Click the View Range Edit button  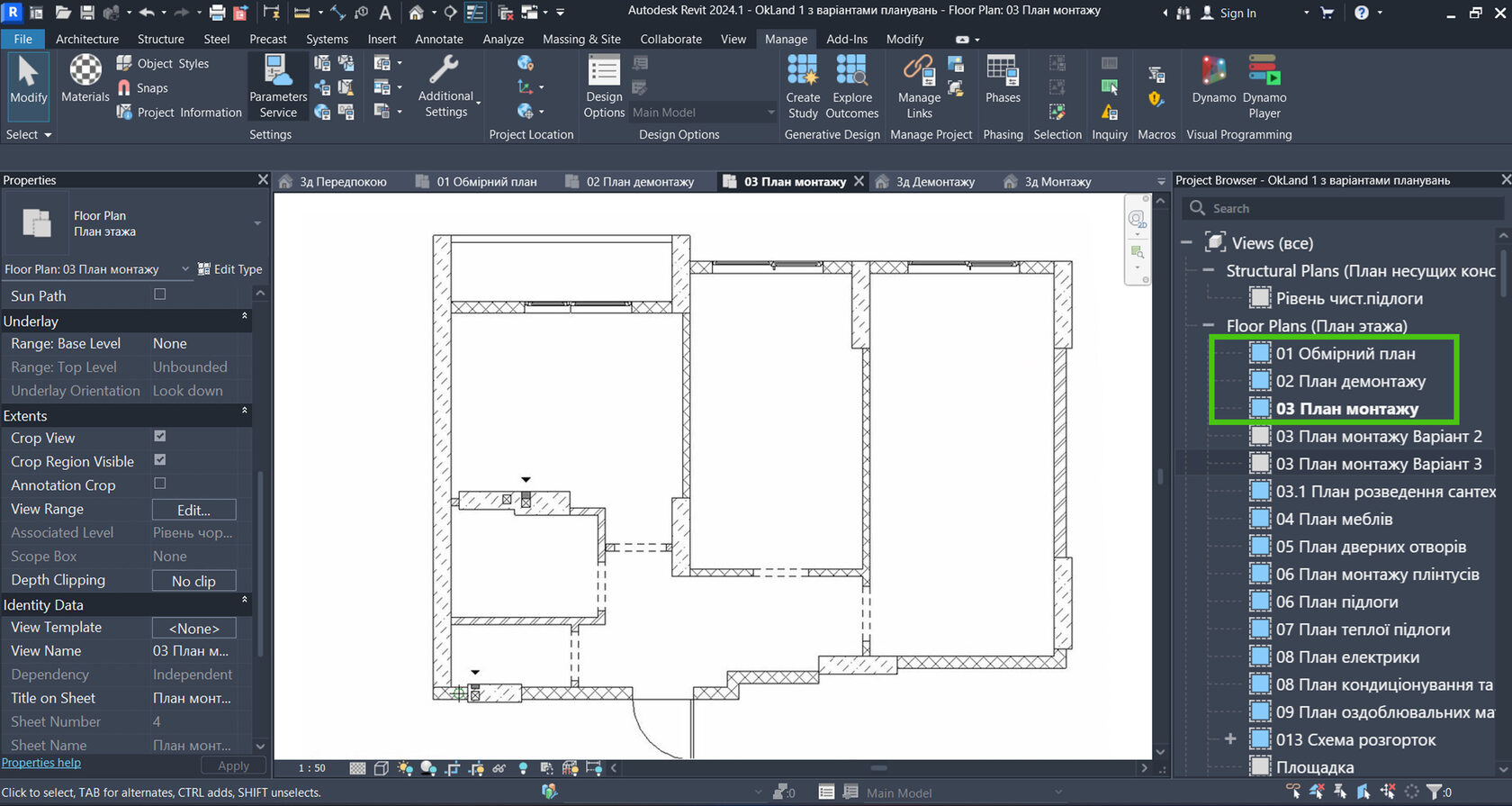click(193, 510)
